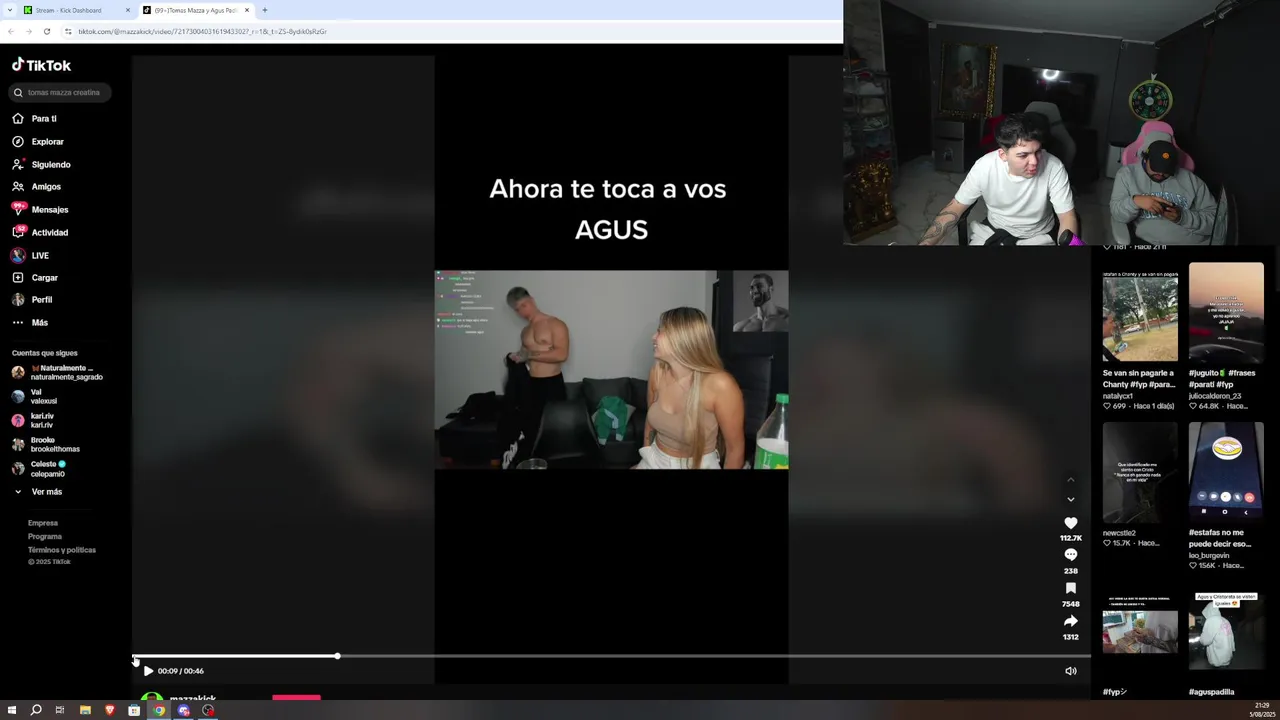Image resolution: width=1280 pixels, height=720 pixels.
Task: Click the progress bar playhead knob
Action: [337, 656]
